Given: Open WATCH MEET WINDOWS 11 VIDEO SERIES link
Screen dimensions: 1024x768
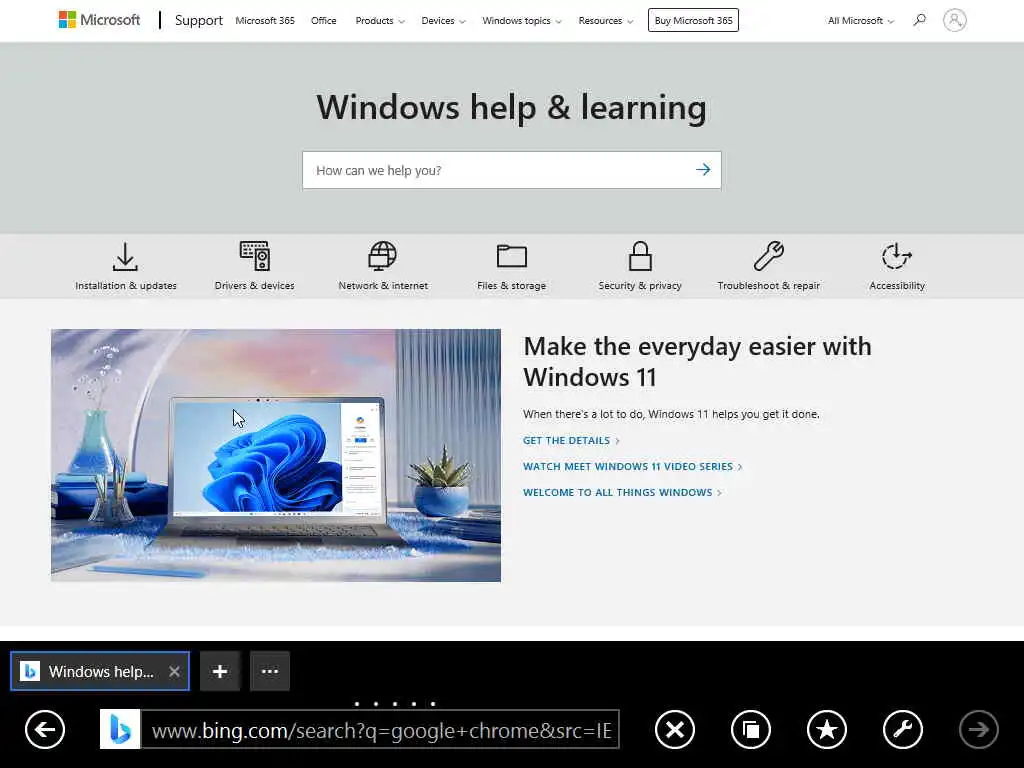Looking at the screenshot, I should click(x=632, y=466).
